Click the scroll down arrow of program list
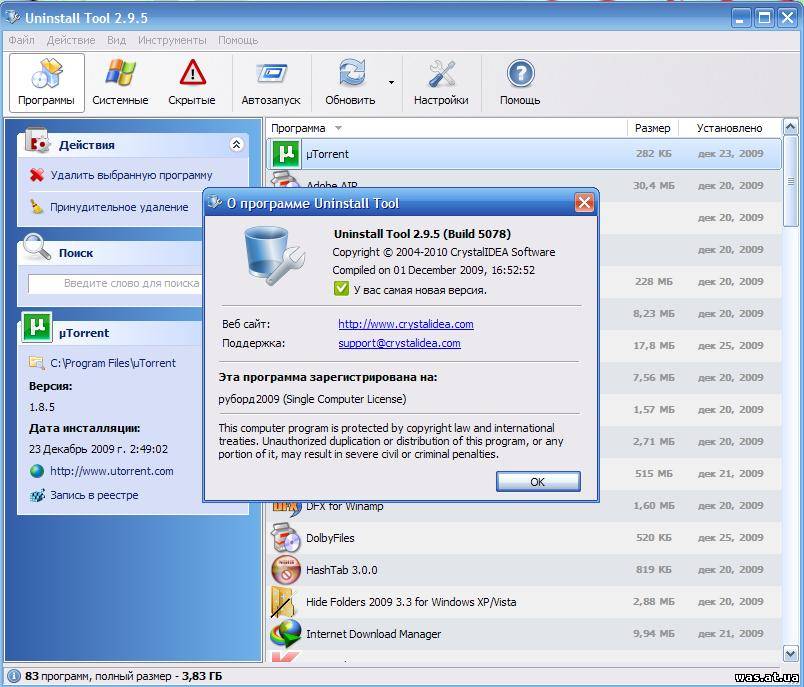Image resolution: width=804 pixels, height=687 pixels. click(790, 653)
